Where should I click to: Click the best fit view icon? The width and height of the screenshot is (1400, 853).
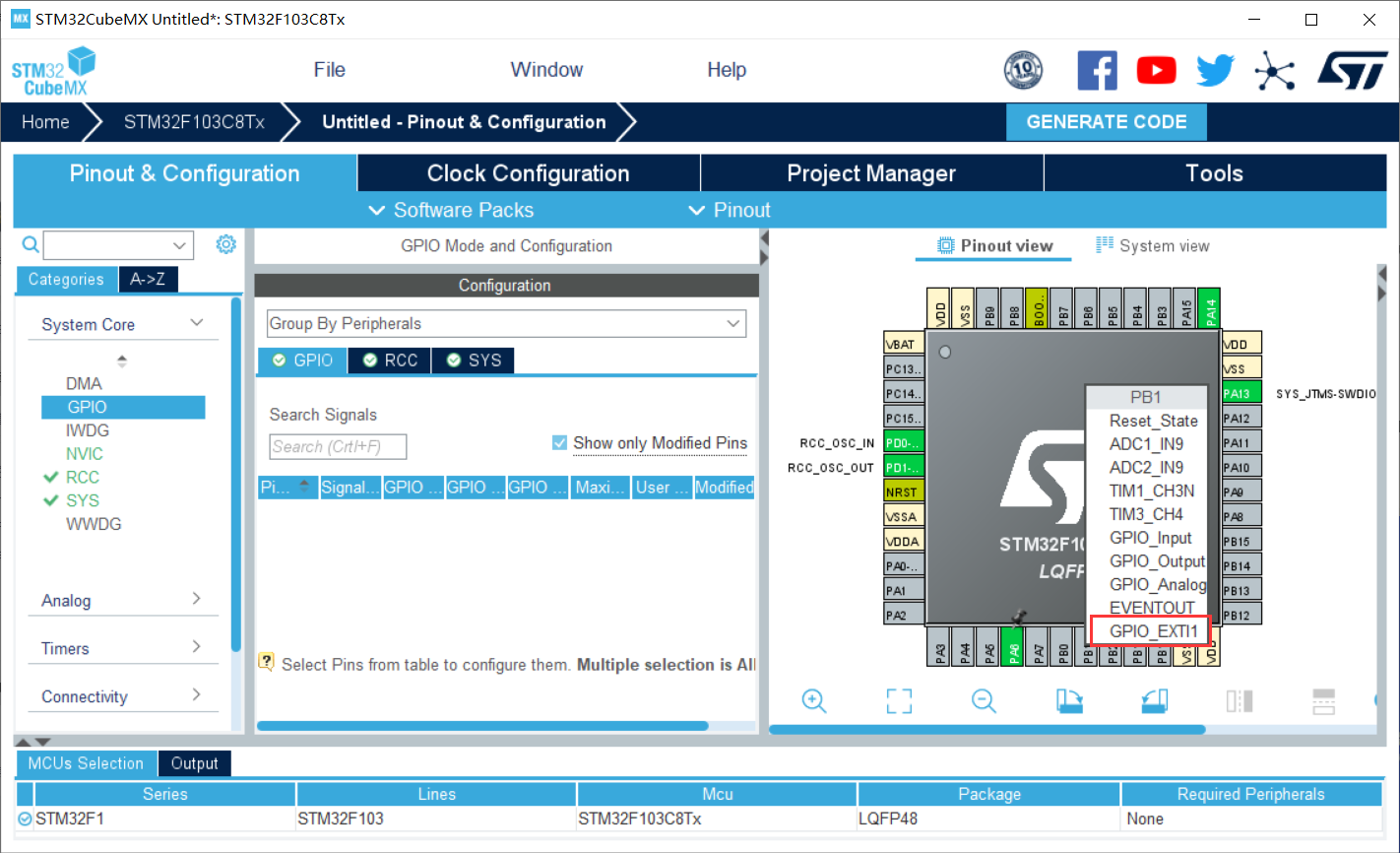click(x=899, y=700)
